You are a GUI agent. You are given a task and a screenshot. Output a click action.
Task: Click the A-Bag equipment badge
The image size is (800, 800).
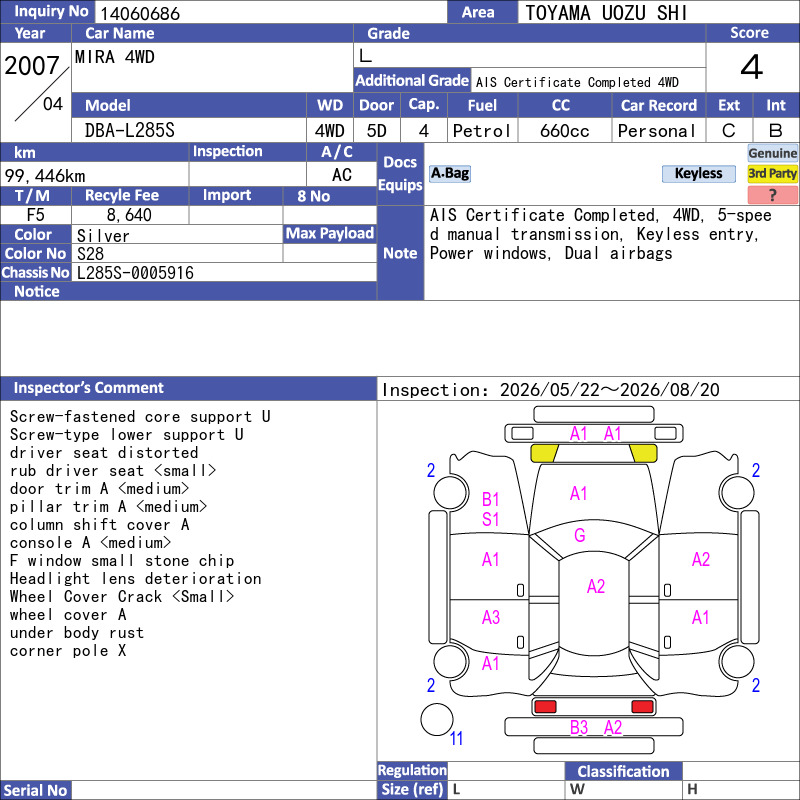tap(449, 173)
